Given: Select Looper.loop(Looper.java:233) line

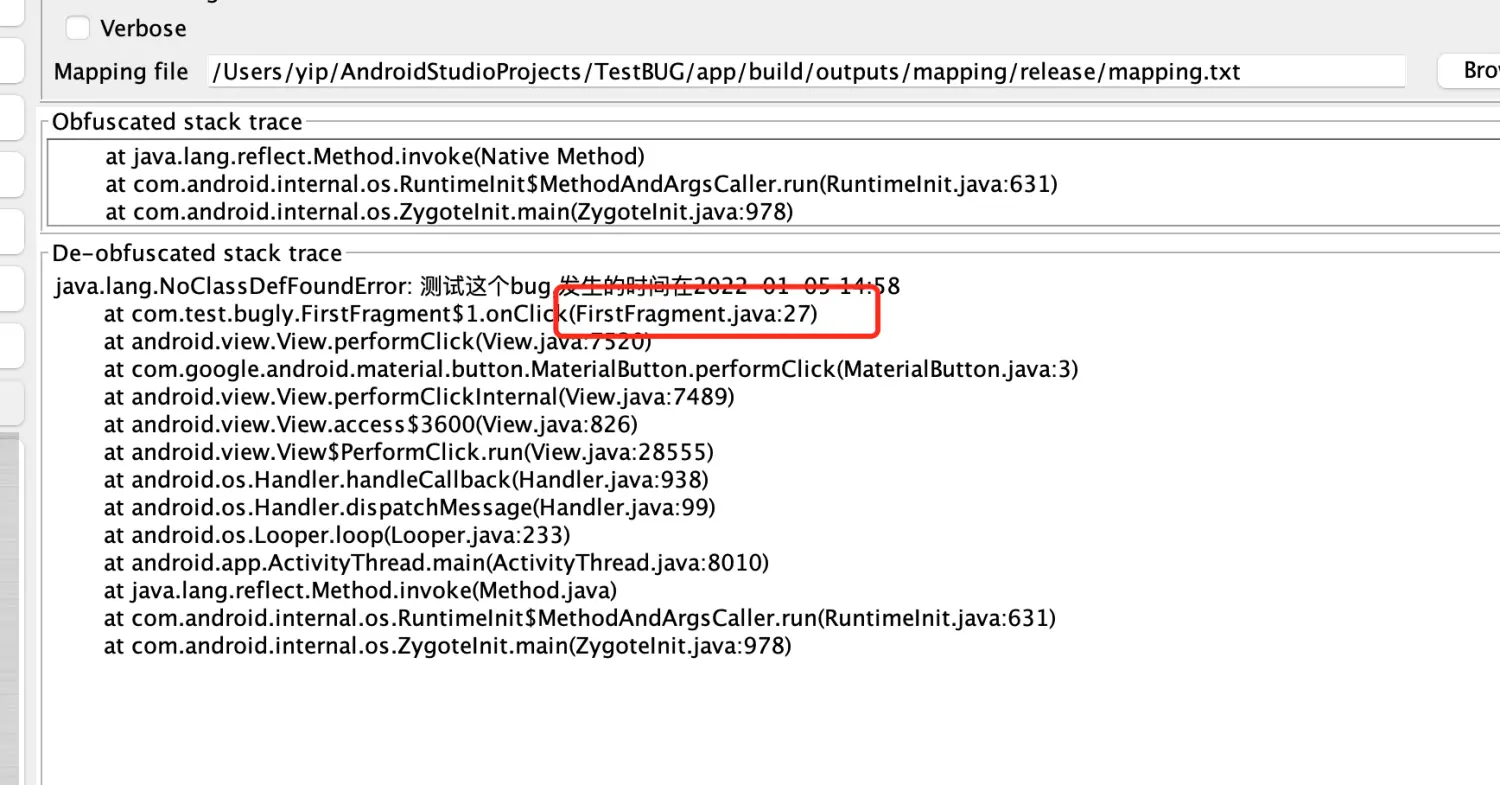Looking at the screenshot, I should click(x=337, y=535).
